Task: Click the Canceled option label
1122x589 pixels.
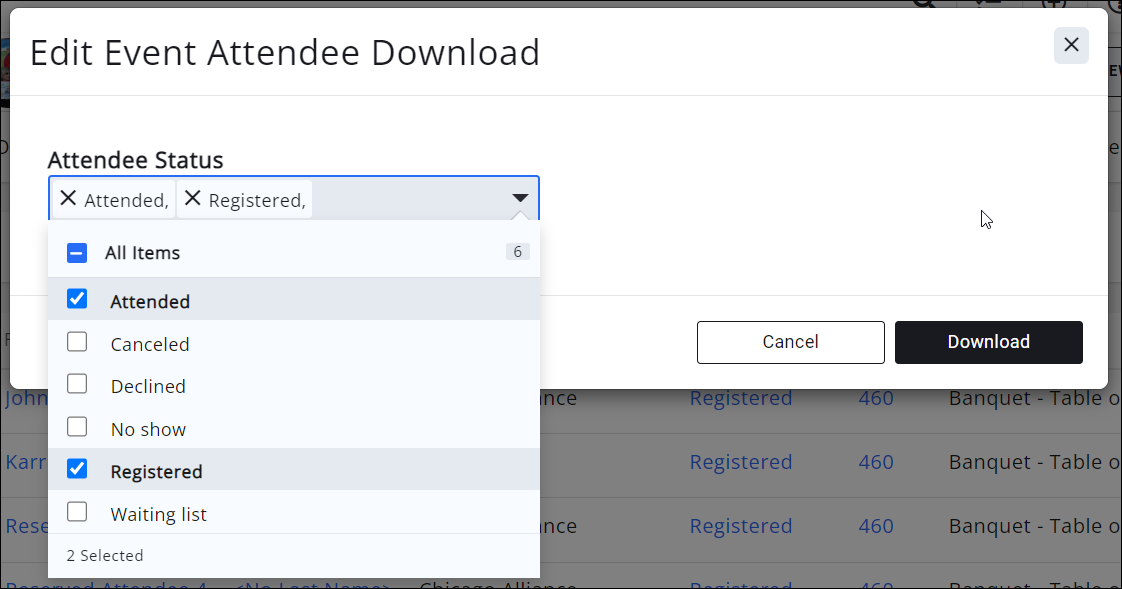Action: tap(150, 344)
